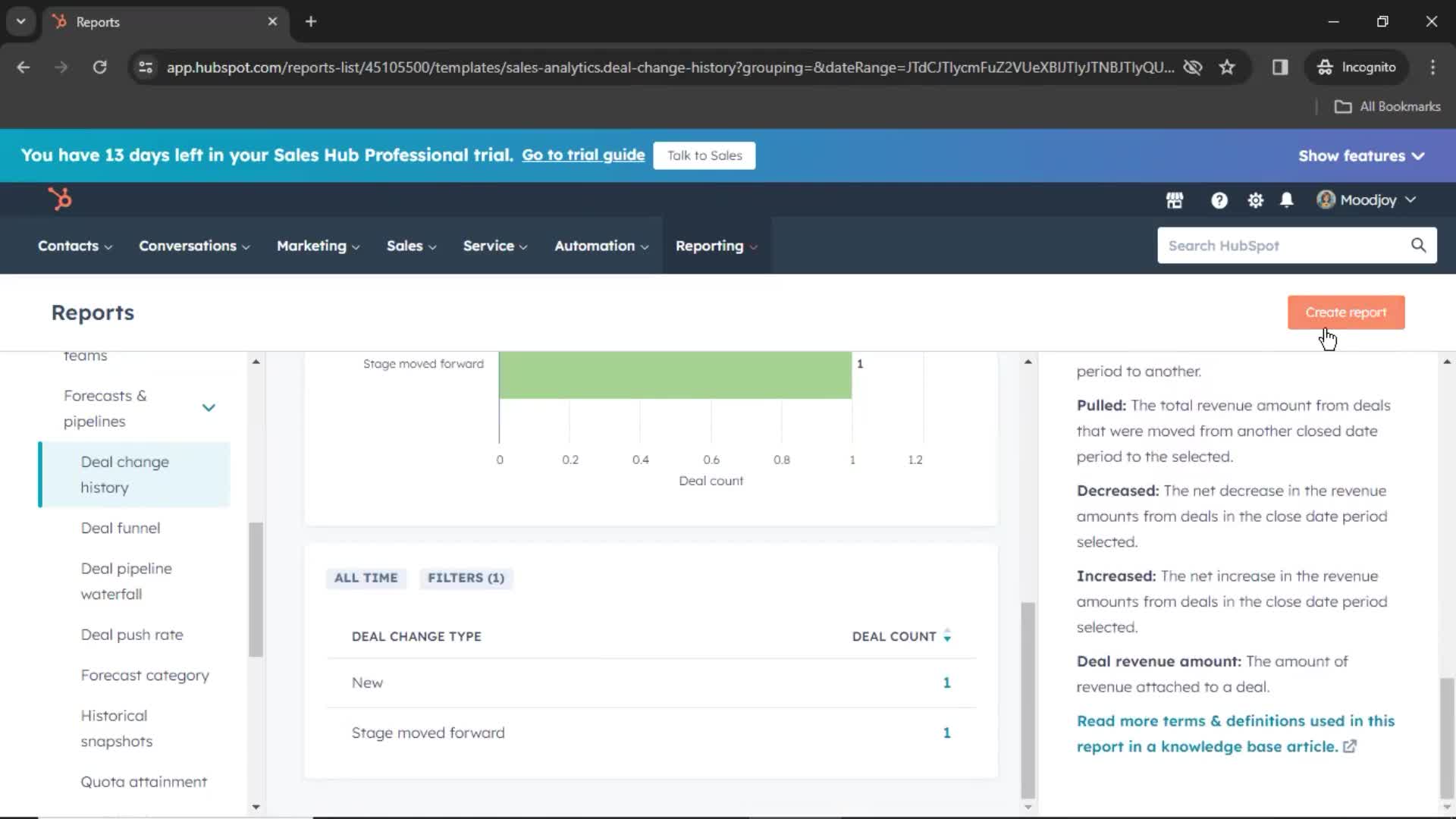The height and width of the screenshot is (819, 1456).
Task: Toggle the FILTERS (1) button
Action: [466, 577]
